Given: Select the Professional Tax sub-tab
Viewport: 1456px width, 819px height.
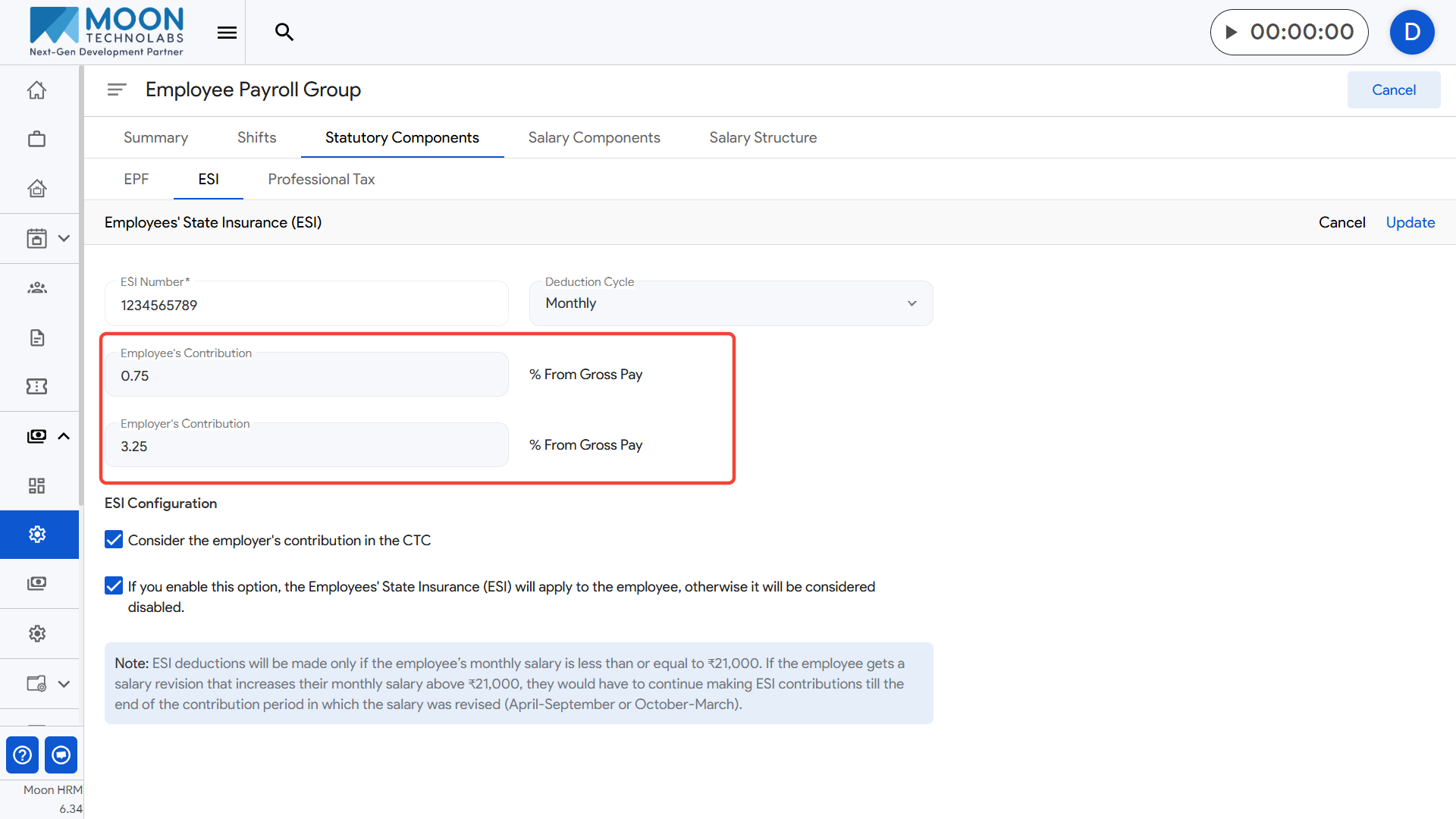Looking at the screenshot, I should pyautogui.click(x=321, y=179).
